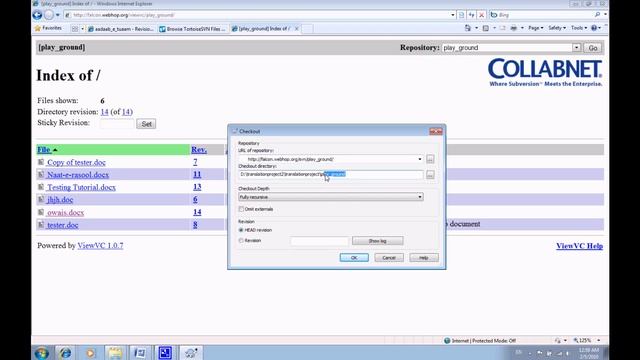Screen dimensions: 640x360
Task: Click the Feeds icon in command bar
Action: (485, 28)
